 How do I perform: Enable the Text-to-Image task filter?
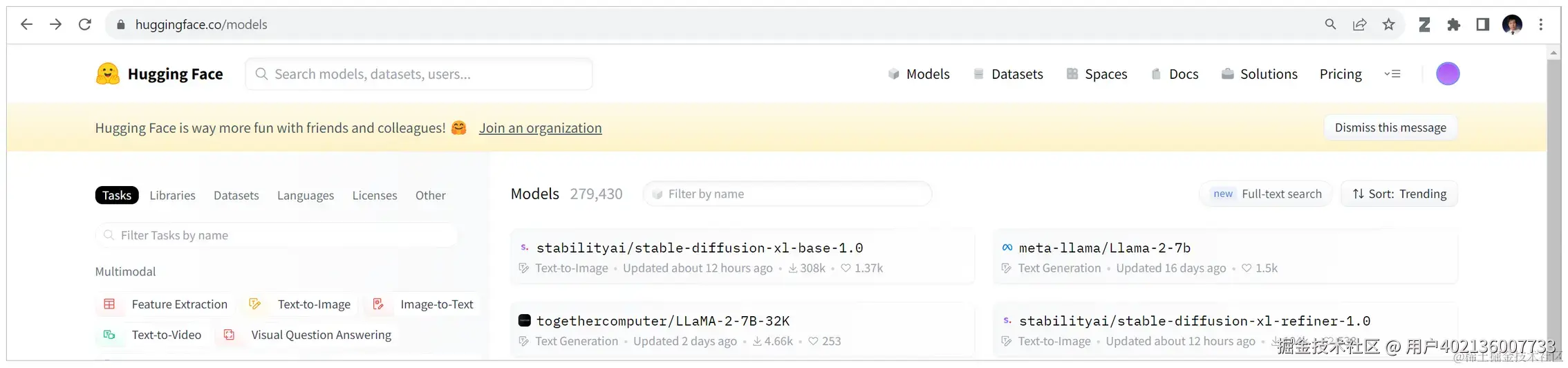[313, 304]
